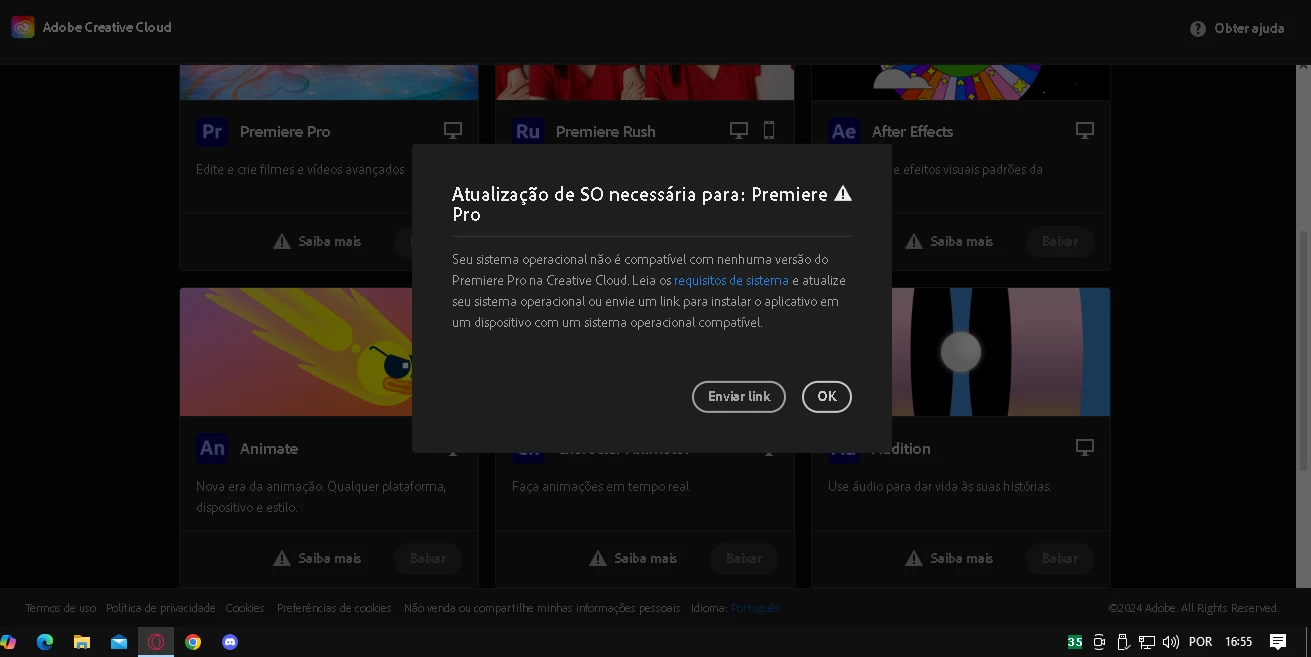Click the mobile phone icon on Premiere Rush card
The image size is (1311, 657).
click(769, 131)
